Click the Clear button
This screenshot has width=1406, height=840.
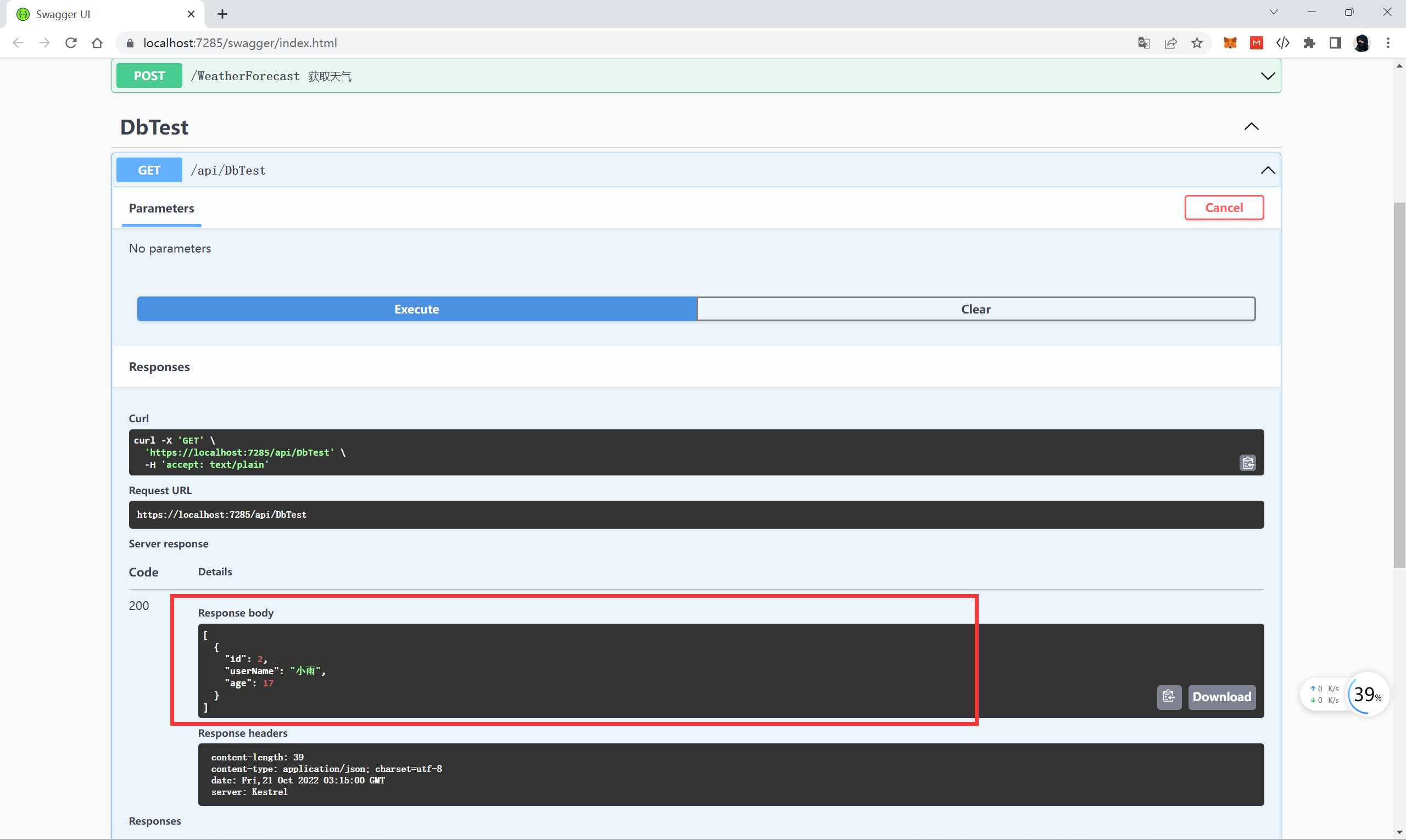click(x=975, y=309)
